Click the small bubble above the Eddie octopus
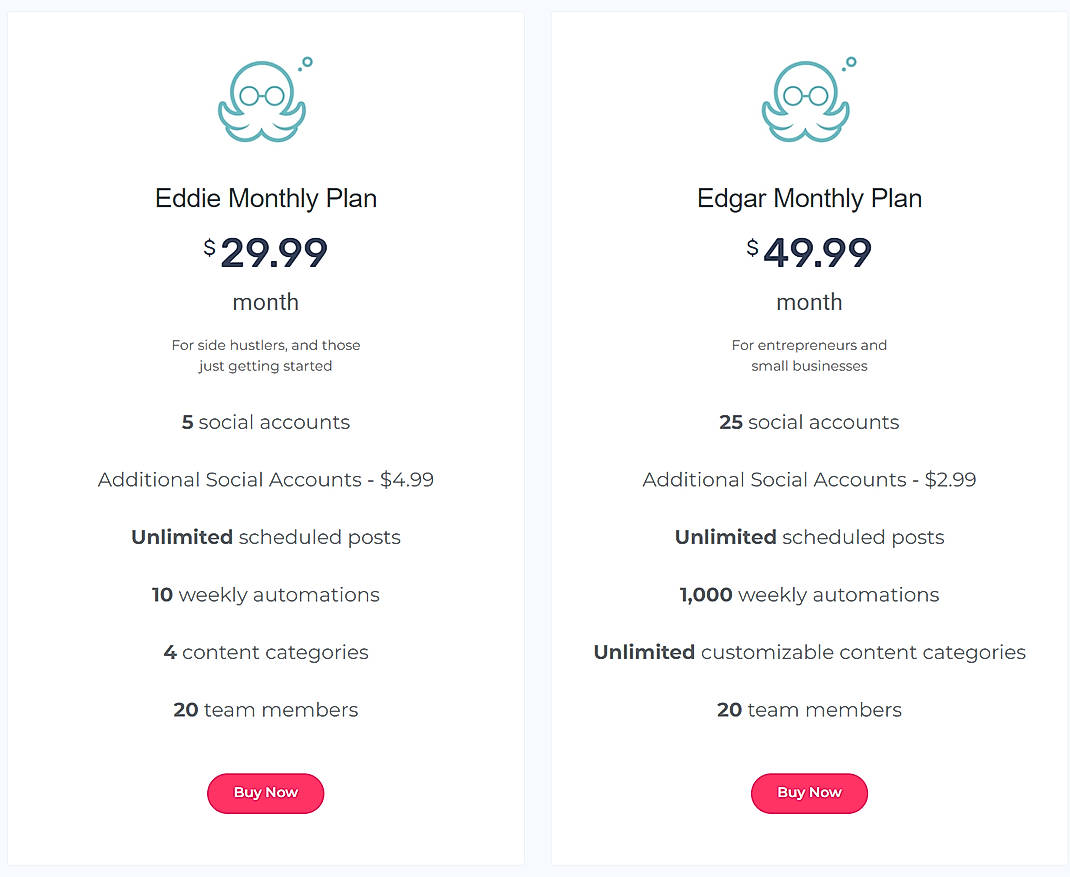This screenshot has width=1070, height=877. coord(308,60)
